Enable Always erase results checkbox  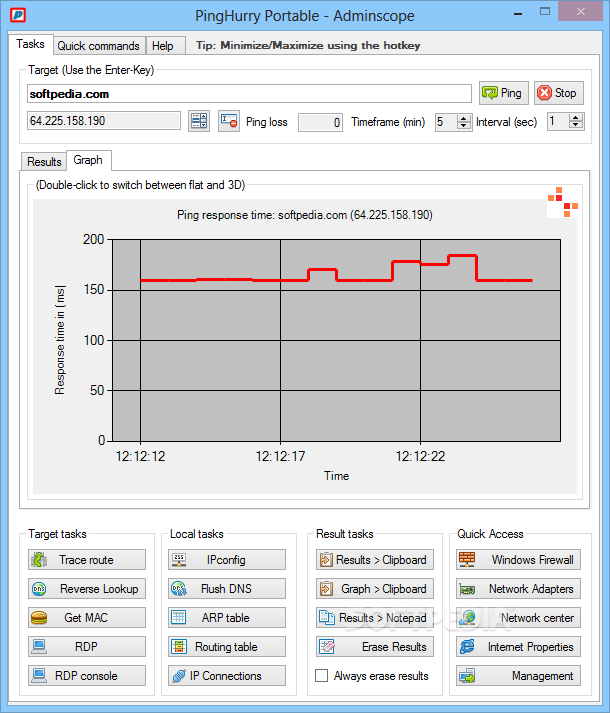pos(322,676)
